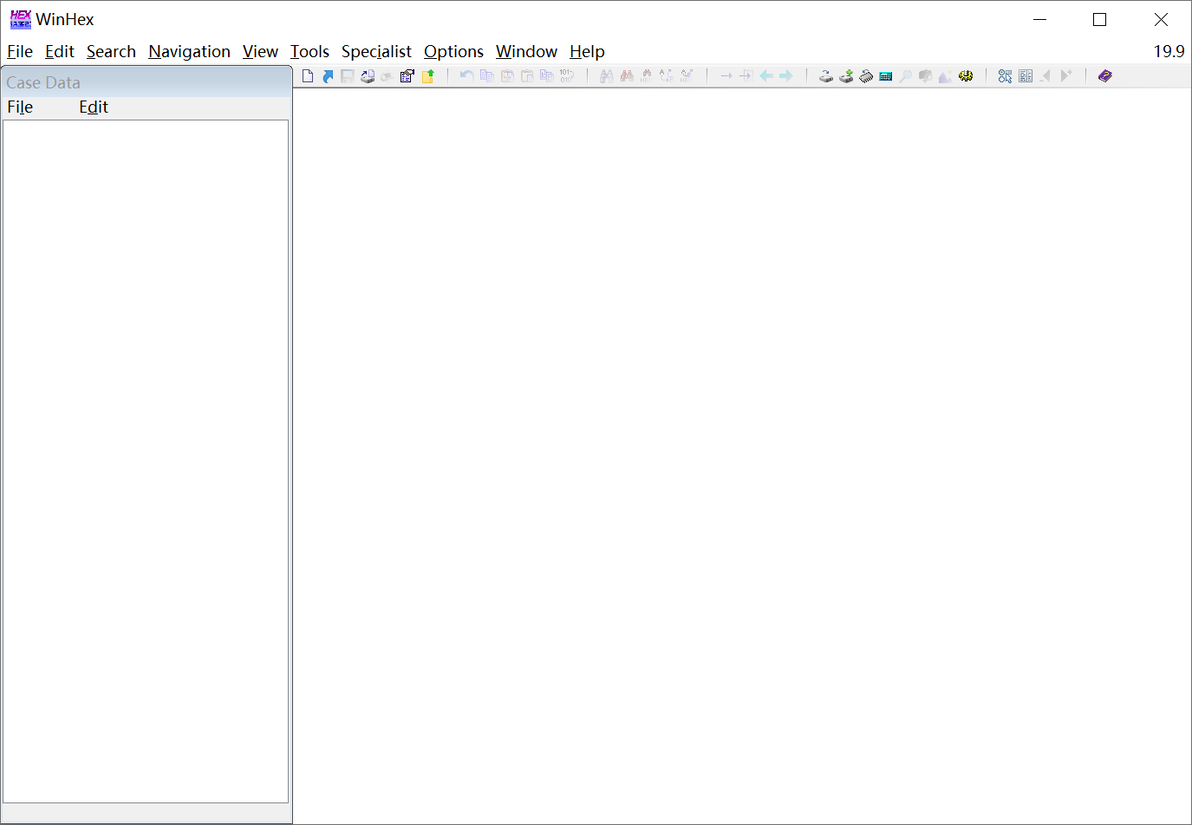Click the disk drive with document icon
Screen dimensions: 1192x825
coord(367,76)
